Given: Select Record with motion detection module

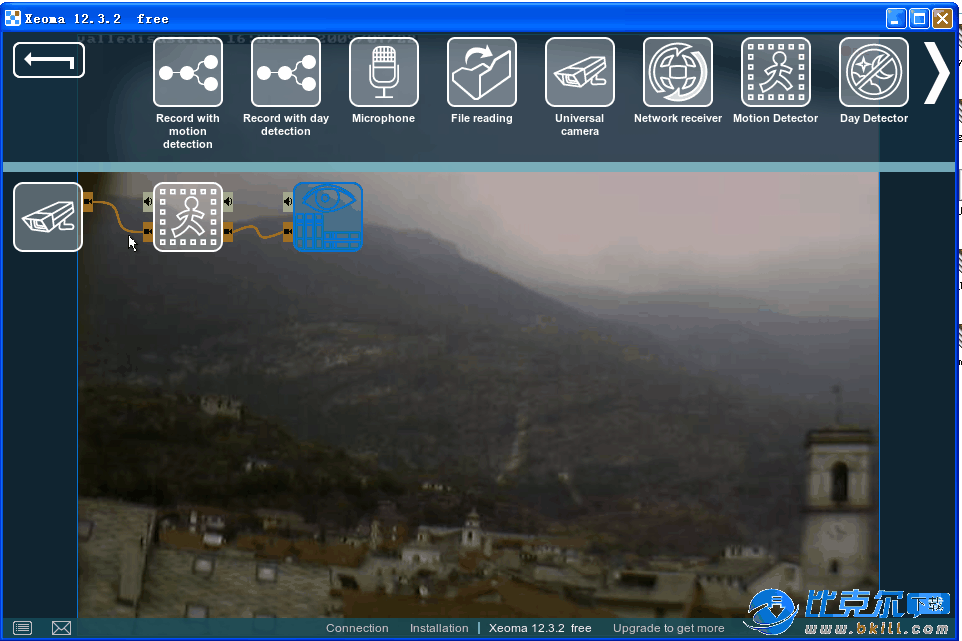Looking at the screenshot, I should pyautogui.click(x=188, y=72).
